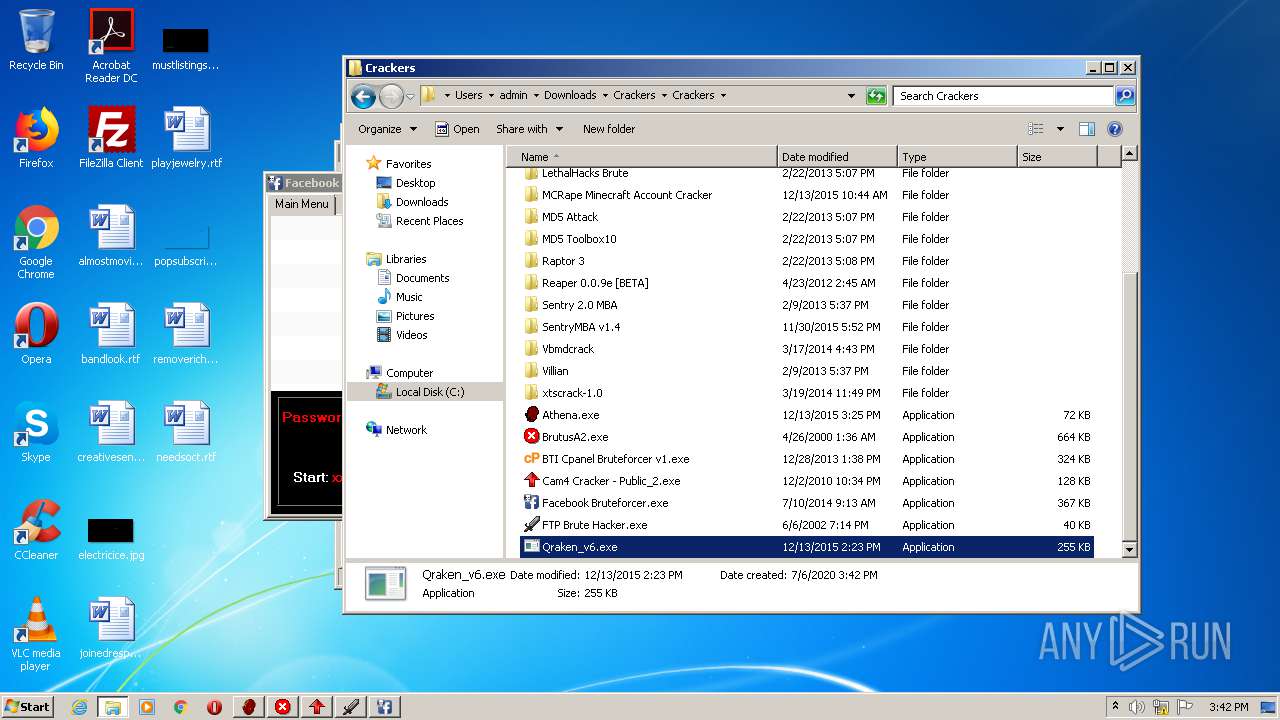Click the volume icon in system tray
This screenshot has height=720, width=1280.
pyautogui.click(x=1137, y=707)
